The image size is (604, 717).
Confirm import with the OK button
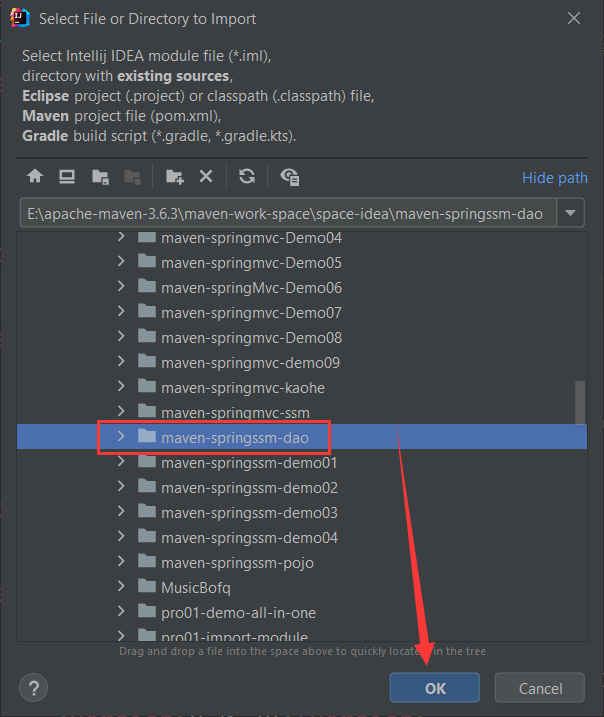tap(434, 688)
